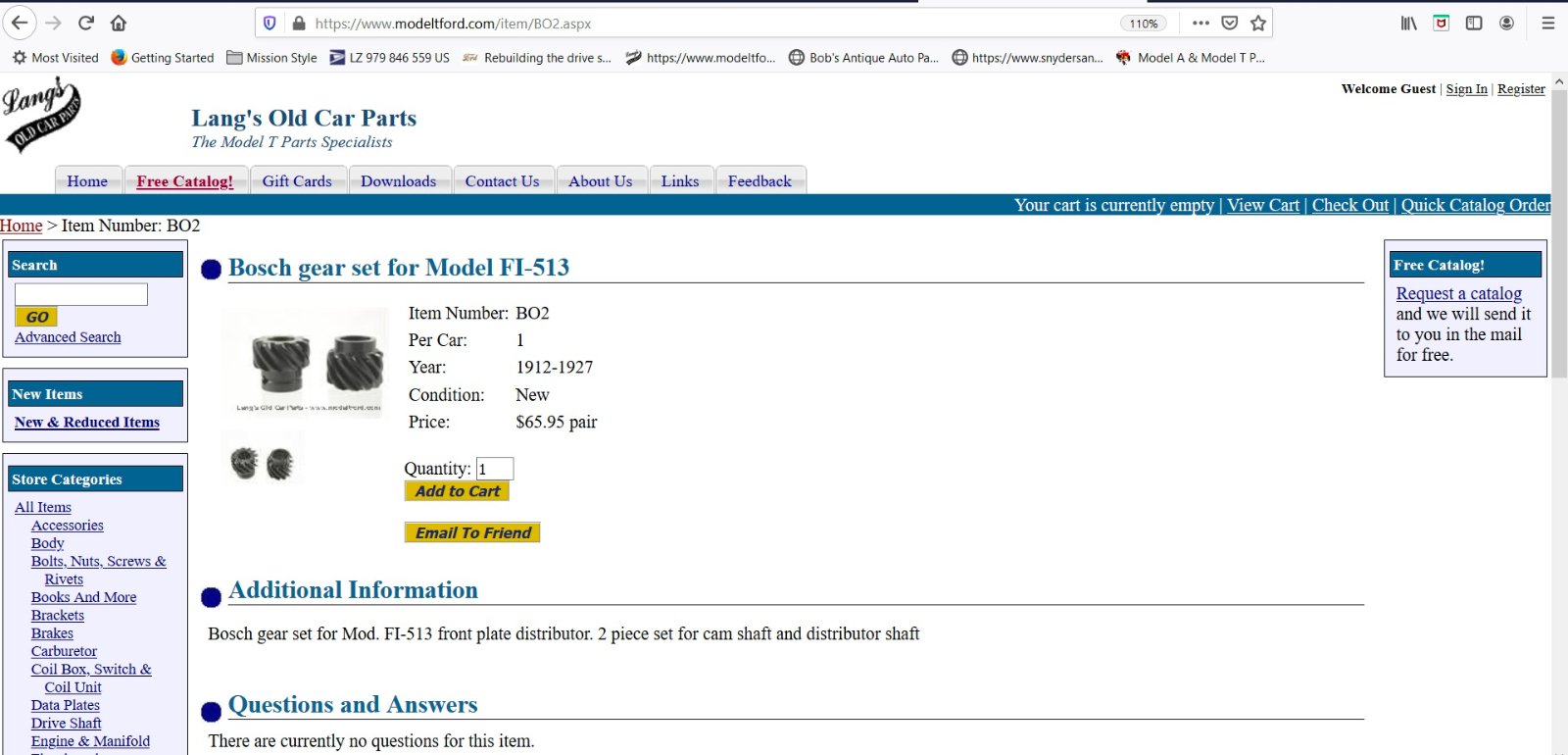
Task: Open the Firefox Library icon
Action: pyautogui.click(x=1408, y=24)
